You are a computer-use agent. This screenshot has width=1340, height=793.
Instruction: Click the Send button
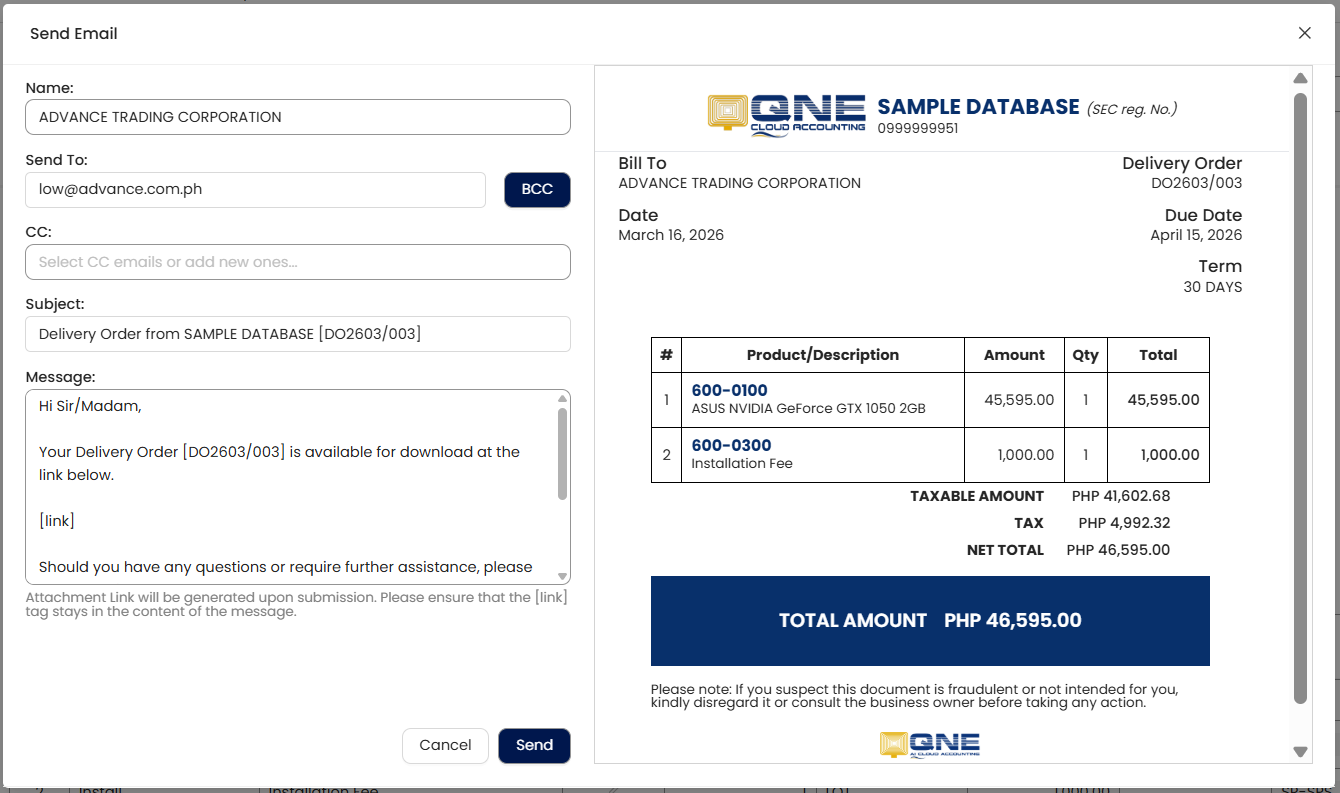(x=534, y=745)
